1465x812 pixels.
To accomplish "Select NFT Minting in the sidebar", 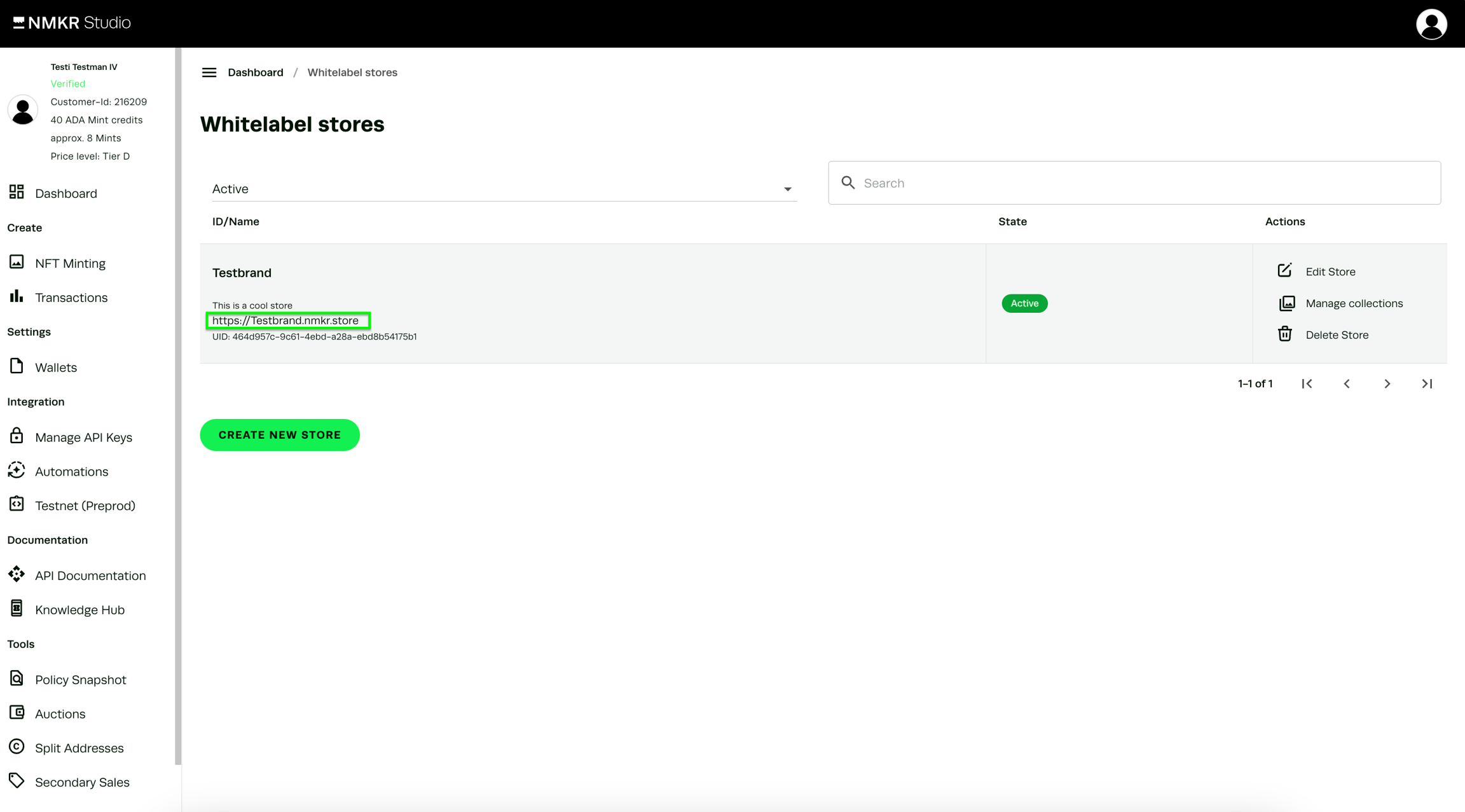I will point(70,263).
